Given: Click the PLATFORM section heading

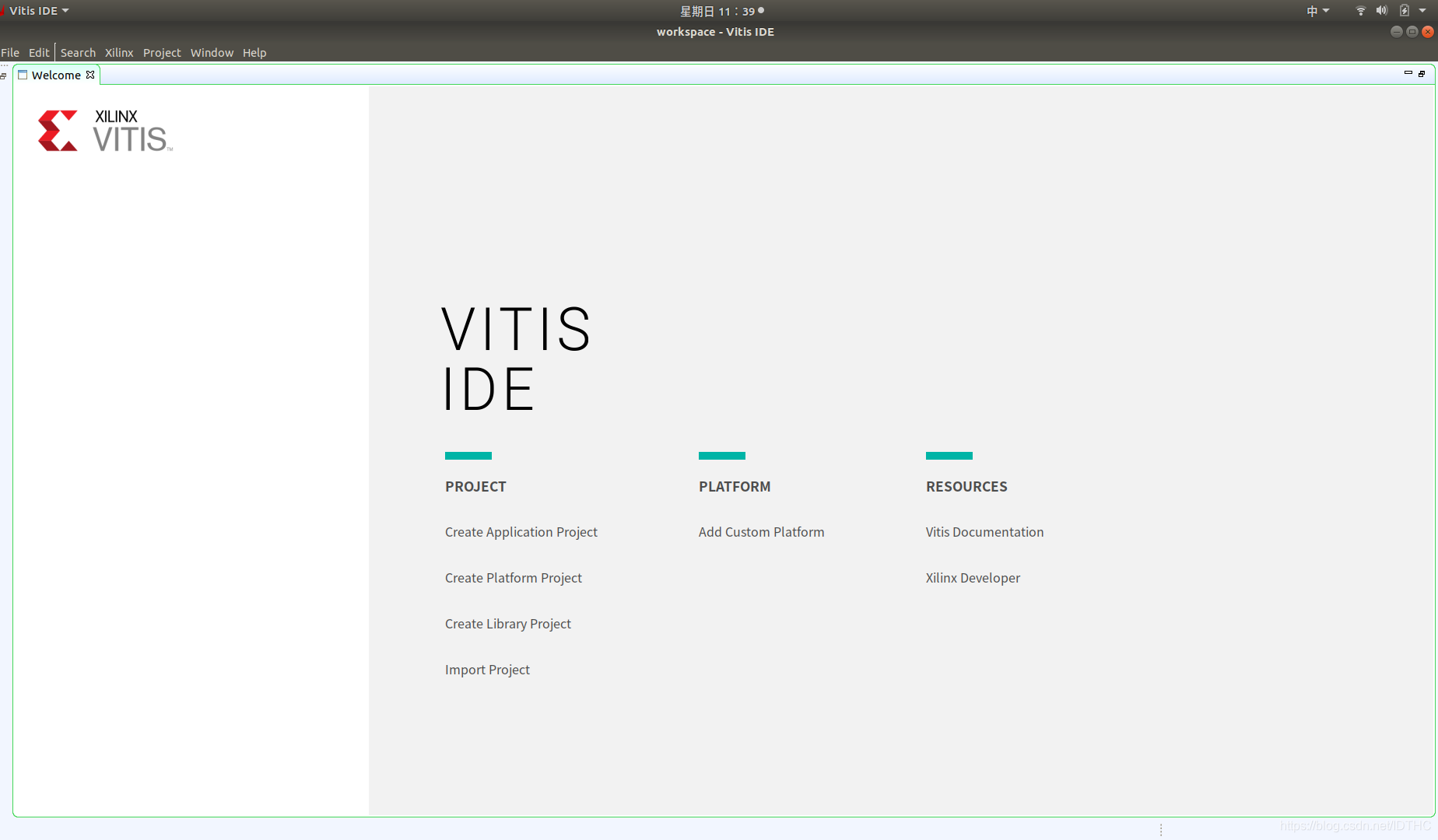Looking at the screenshot, I should pyautogui.click(x=735, y=487).
